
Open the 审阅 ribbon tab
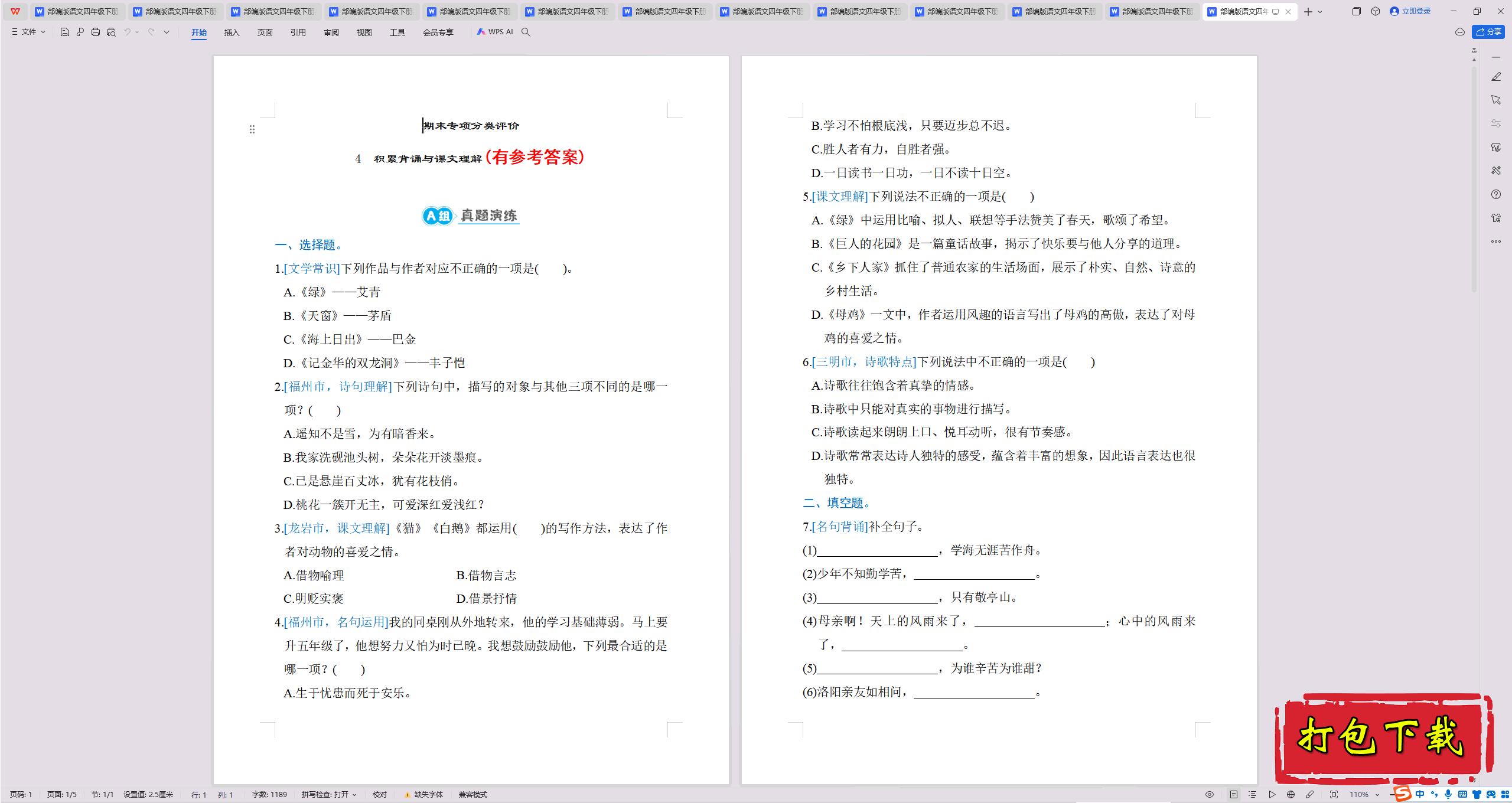(x=331, y=32)
